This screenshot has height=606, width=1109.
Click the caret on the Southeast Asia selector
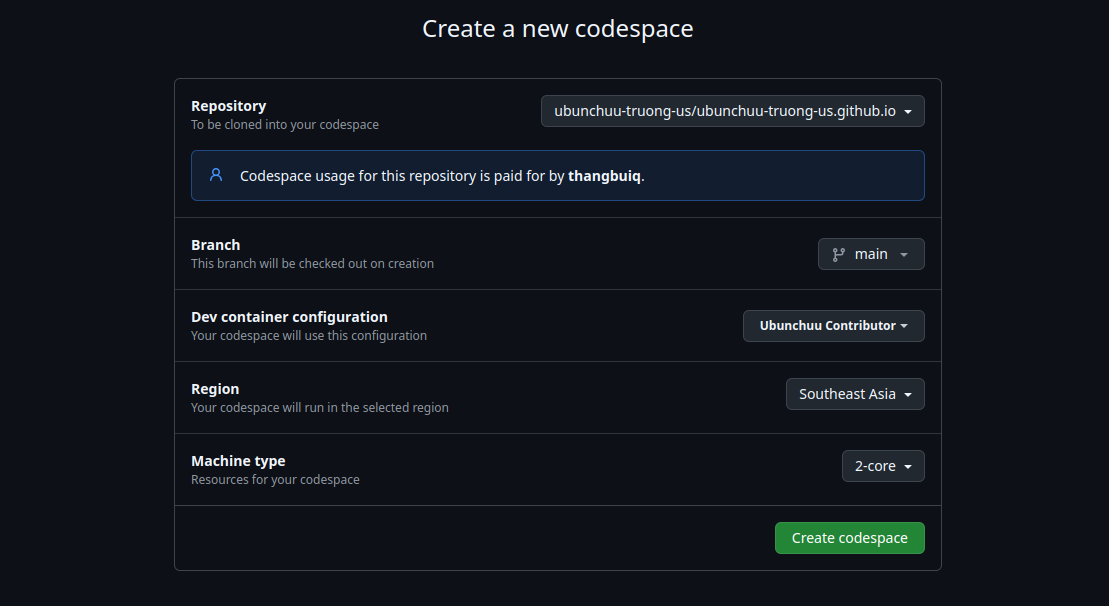[x=907, y=393]
